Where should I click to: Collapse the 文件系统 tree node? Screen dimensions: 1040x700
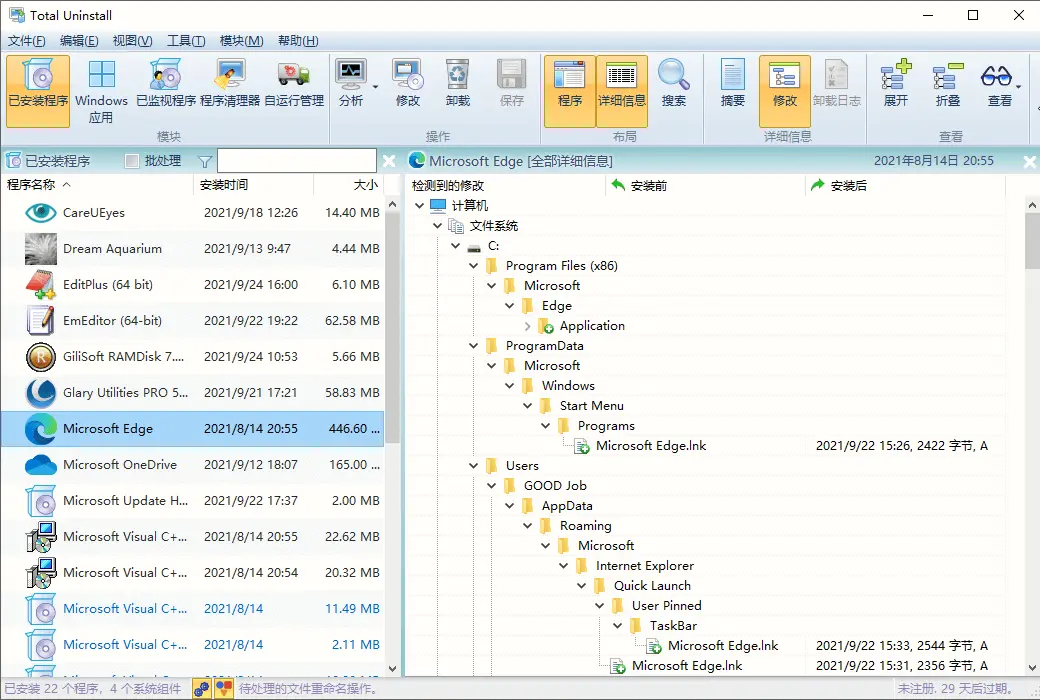coord(437,226)
